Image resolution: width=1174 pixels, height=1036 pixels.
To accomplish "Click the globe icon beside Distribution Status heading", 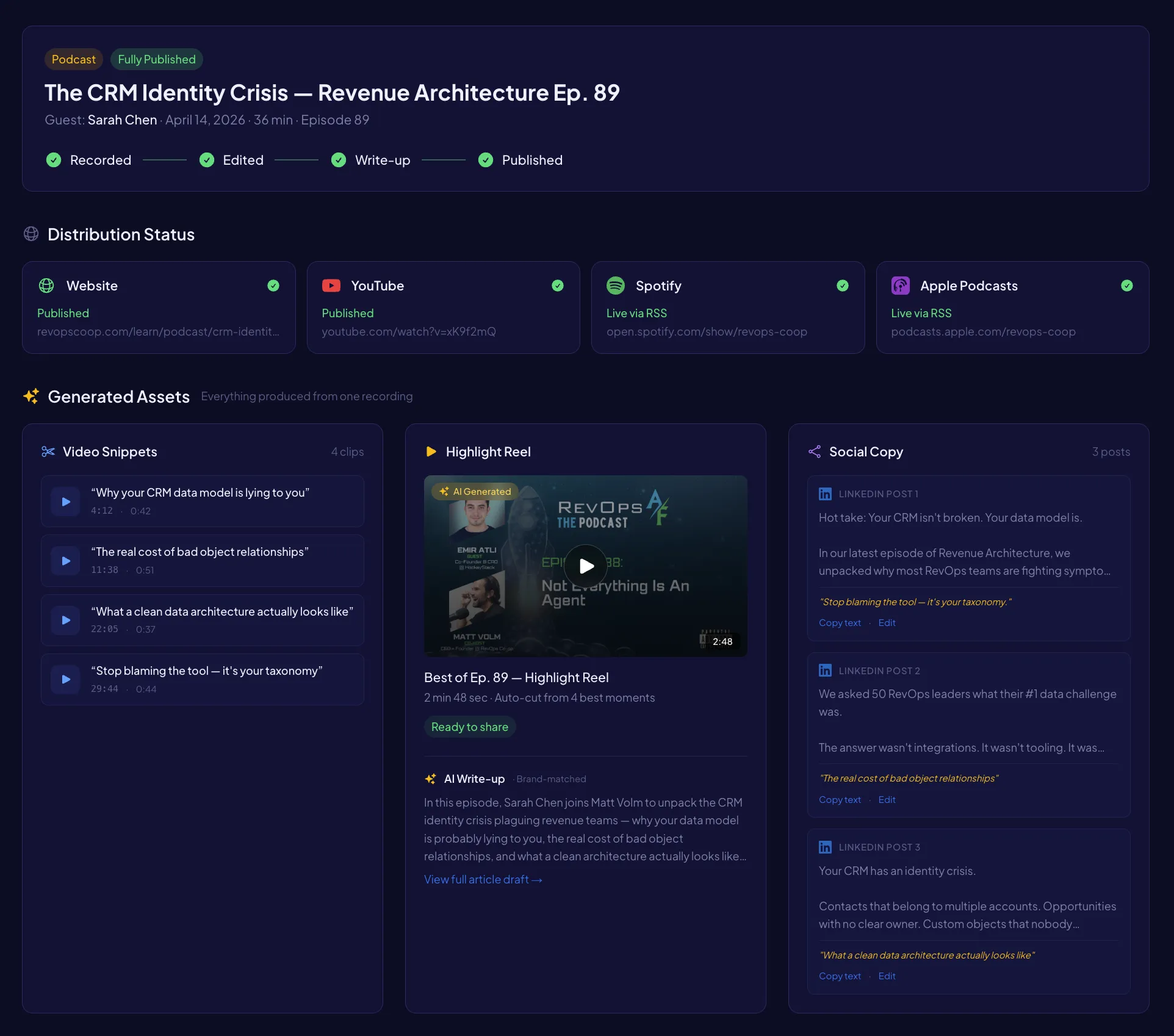I will tap(31, 234).
